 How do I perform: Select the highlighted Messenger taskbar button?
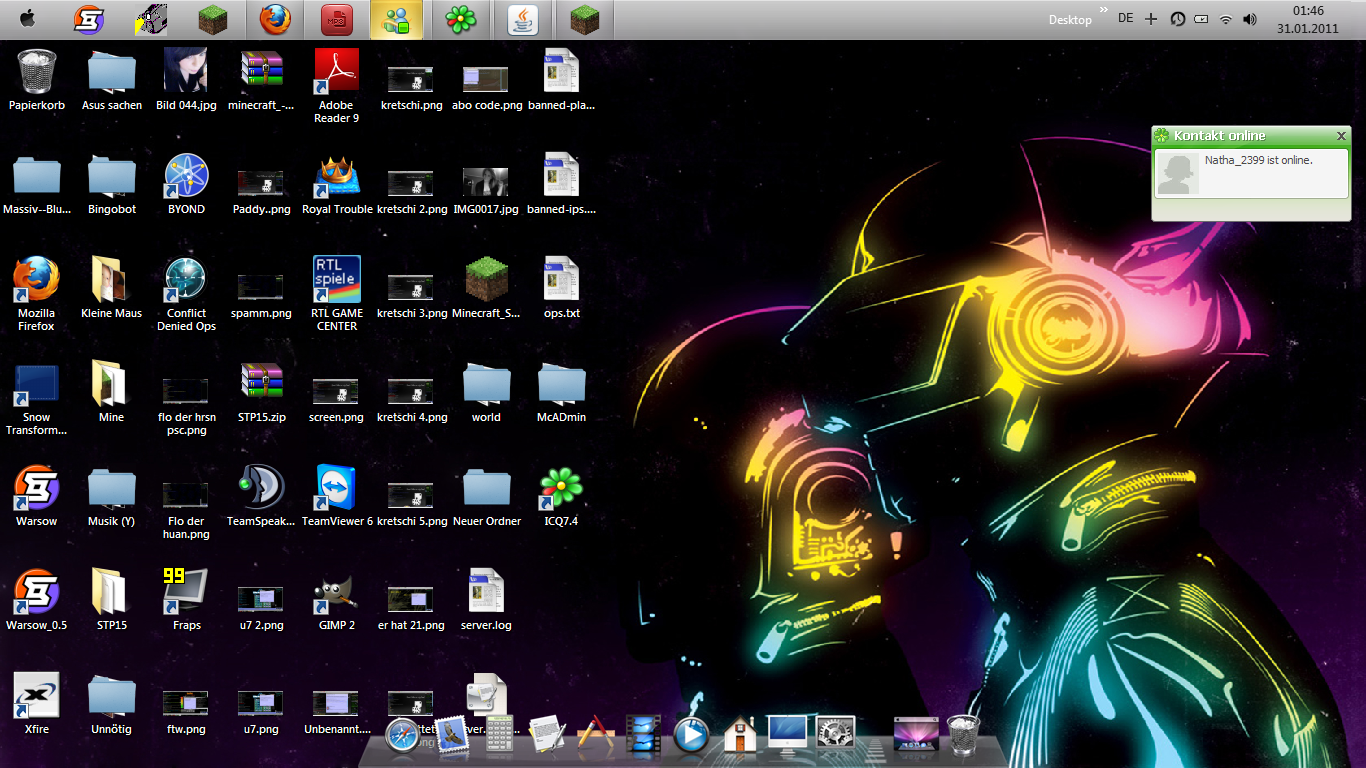pos(396,20)
